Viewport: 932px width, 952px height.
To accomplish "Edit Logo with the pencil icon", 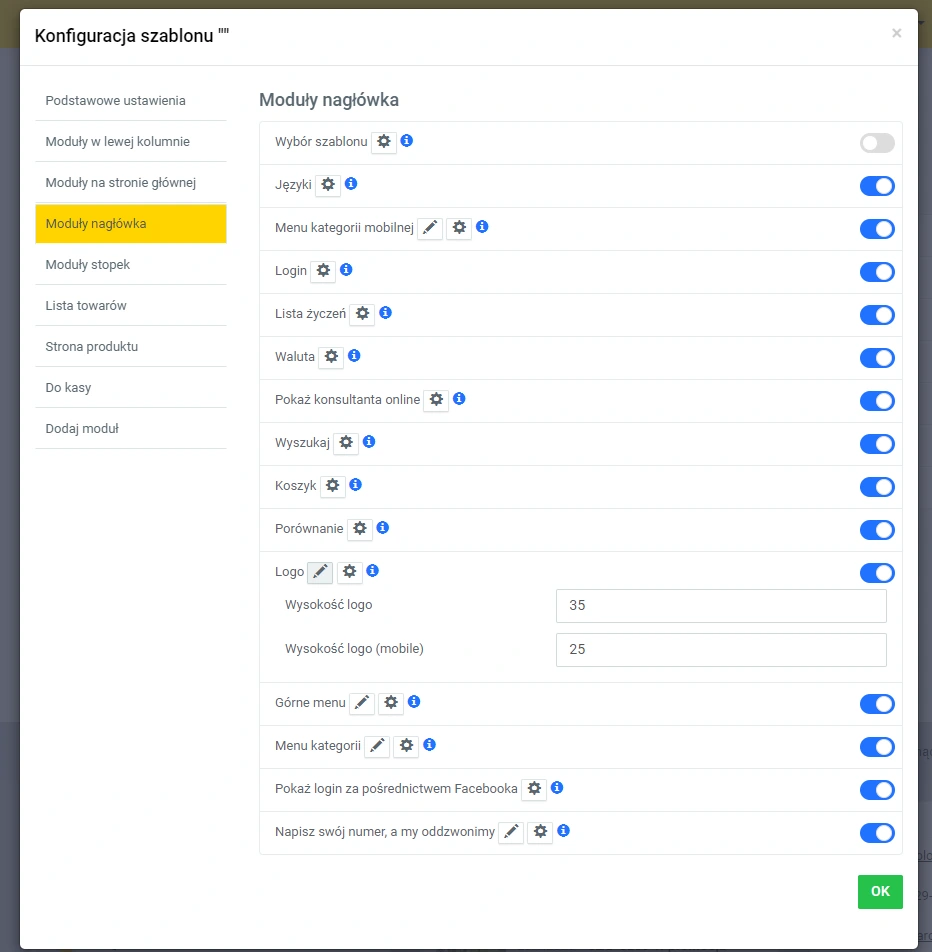I will [320, 572].
